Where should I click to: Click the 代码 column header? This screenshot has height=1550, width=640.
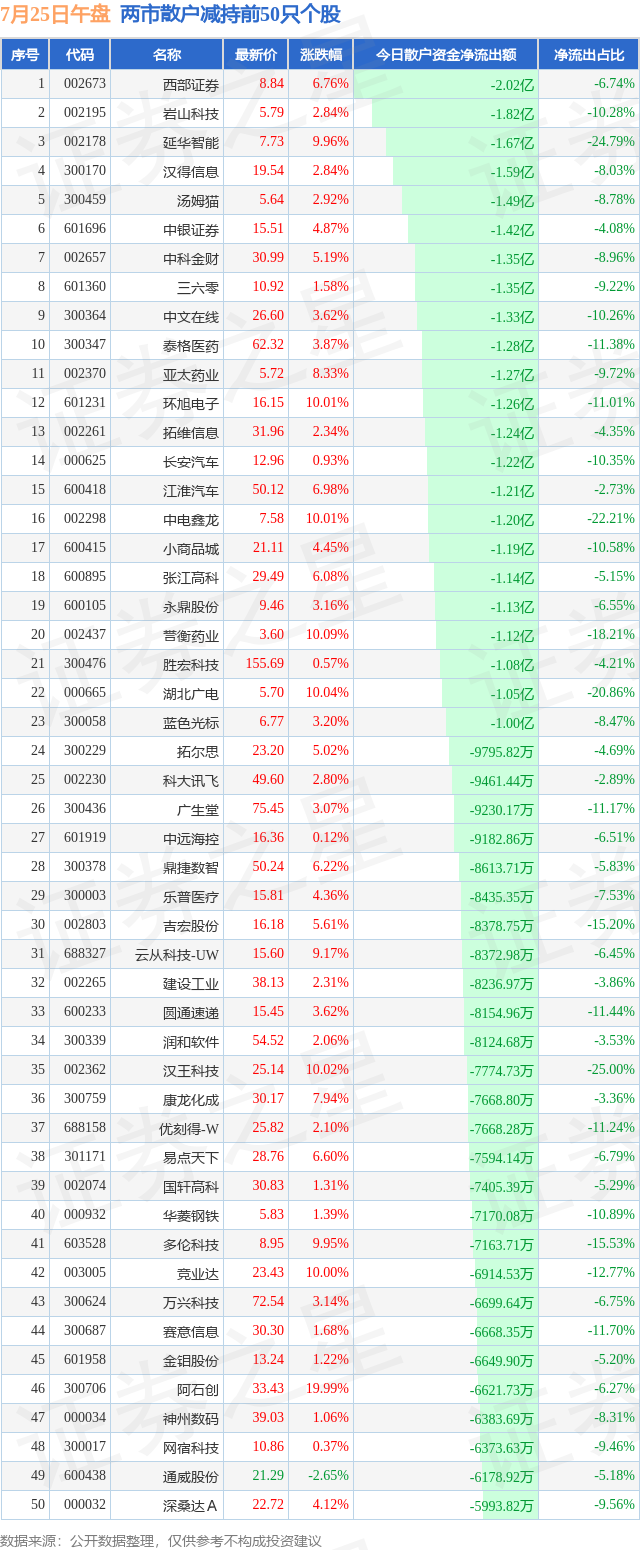coord(80,55)
